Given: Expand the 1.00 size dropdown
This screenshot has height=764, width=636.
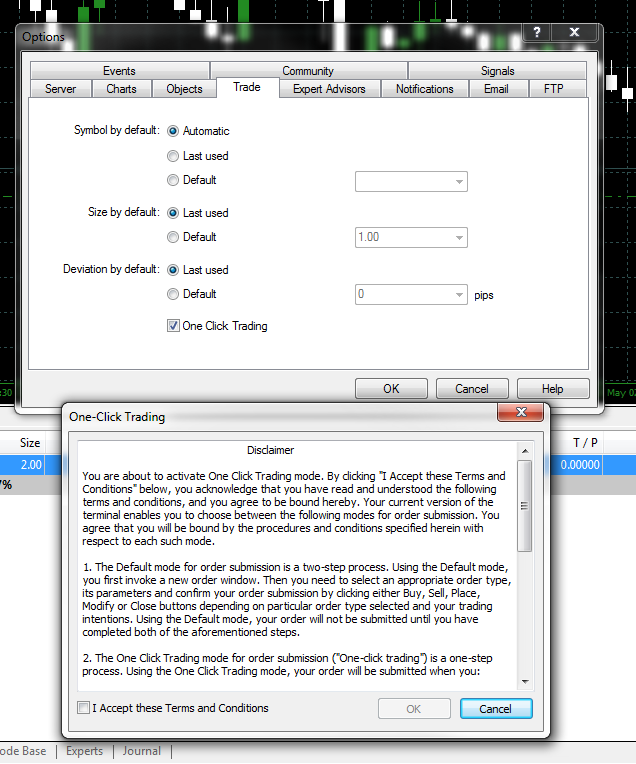Looking at the screenshot, I should click(459, 238).
